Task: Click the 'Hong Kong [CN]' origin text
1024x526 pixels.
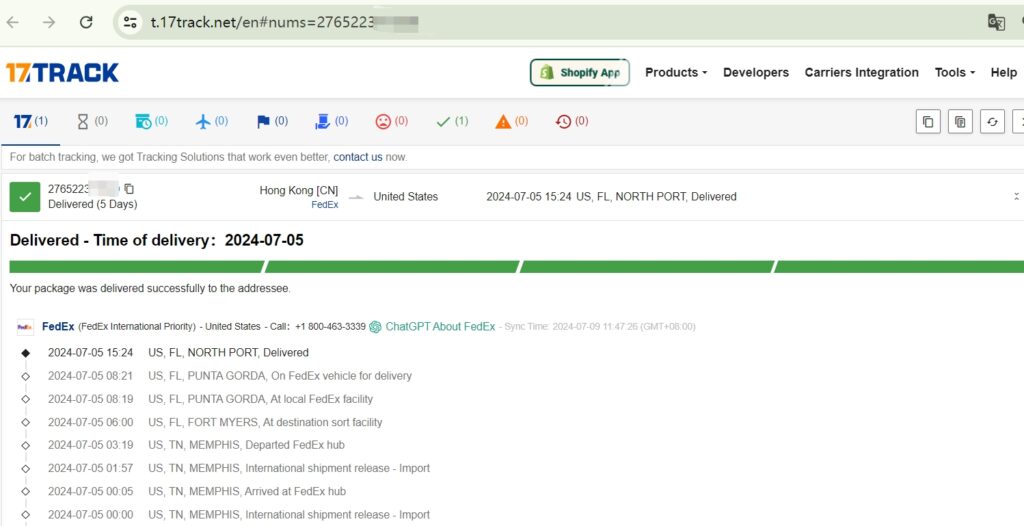Action: click(299, 191)
